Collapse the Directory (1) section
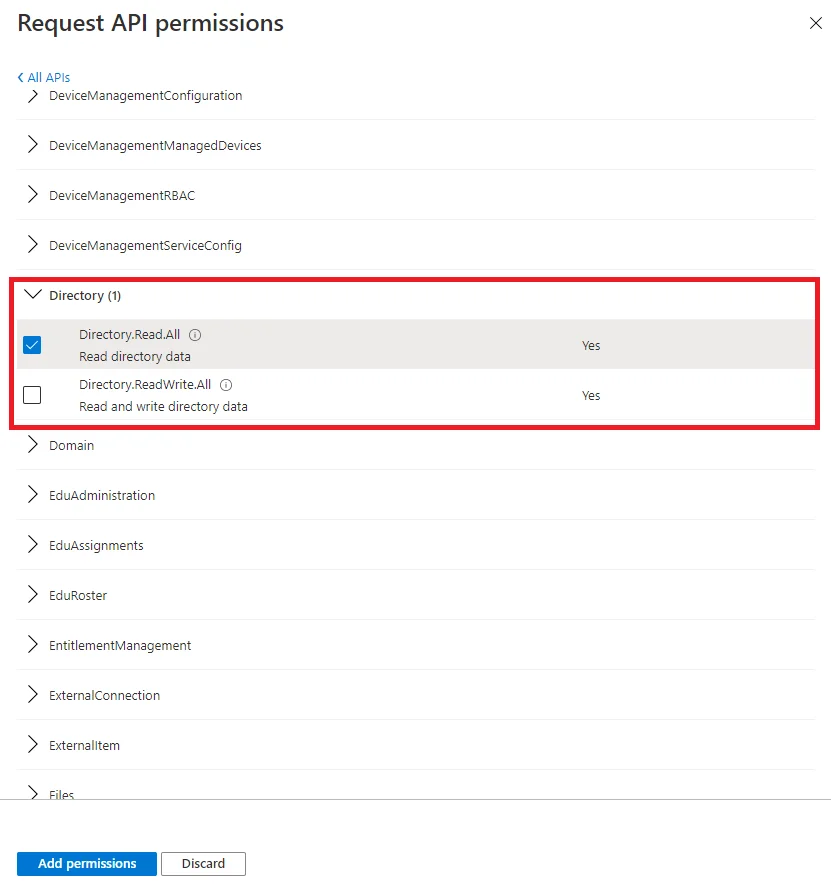Screen dimensions: 831x889 [x=32, y=295]
